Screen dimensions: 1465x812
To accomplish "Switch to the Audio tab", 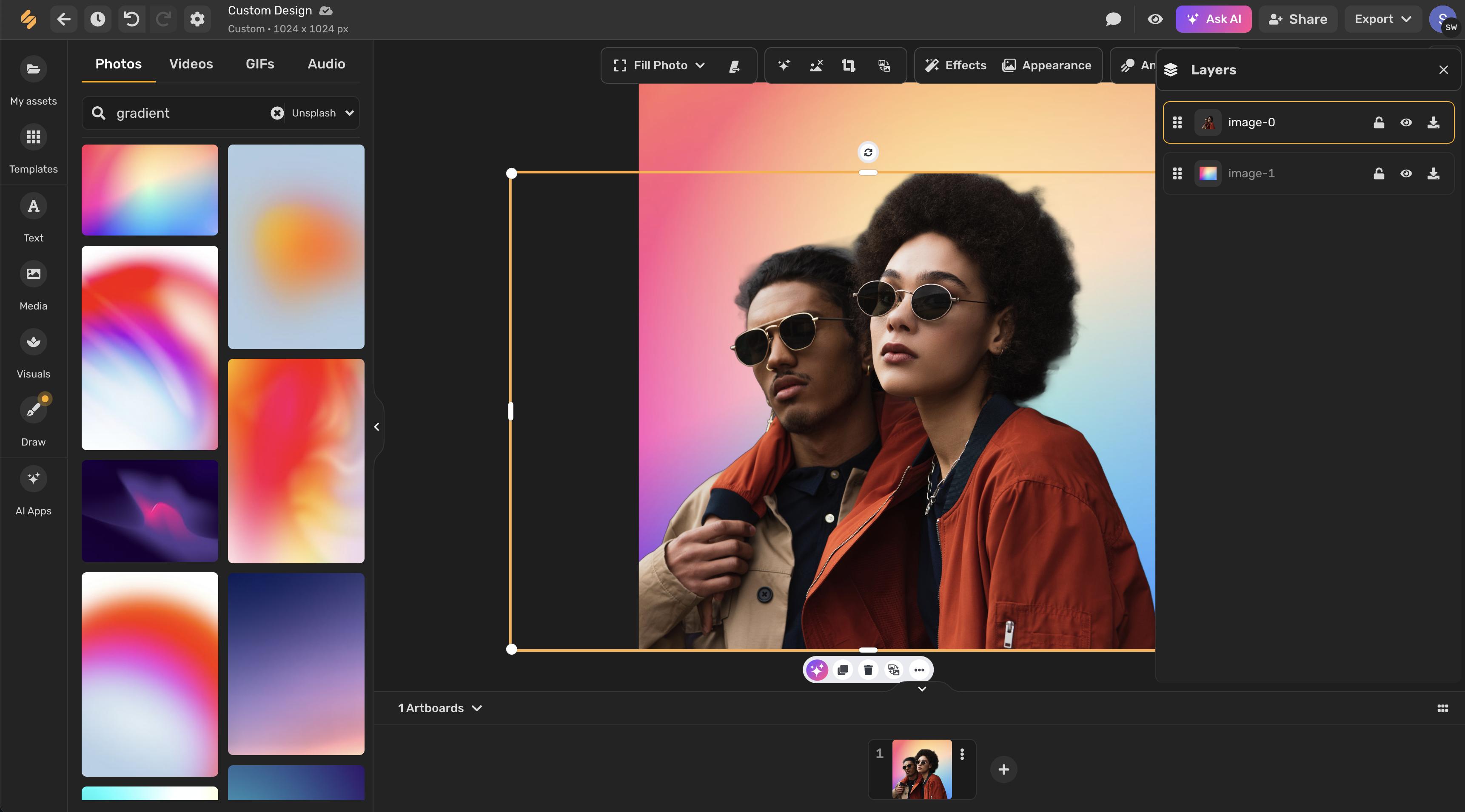I will [x=325, y=64].
